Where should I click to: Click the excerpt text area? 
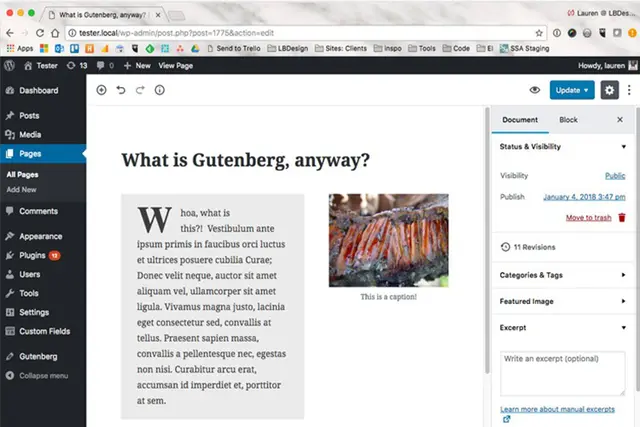[562, 374]
